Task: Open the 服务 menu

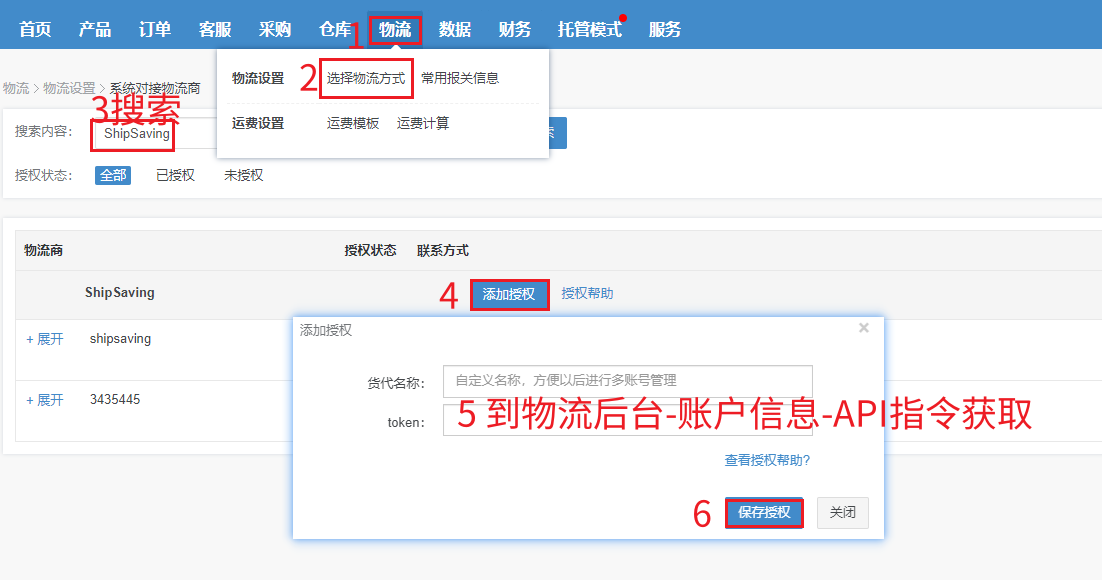Action: pos(665,30)
